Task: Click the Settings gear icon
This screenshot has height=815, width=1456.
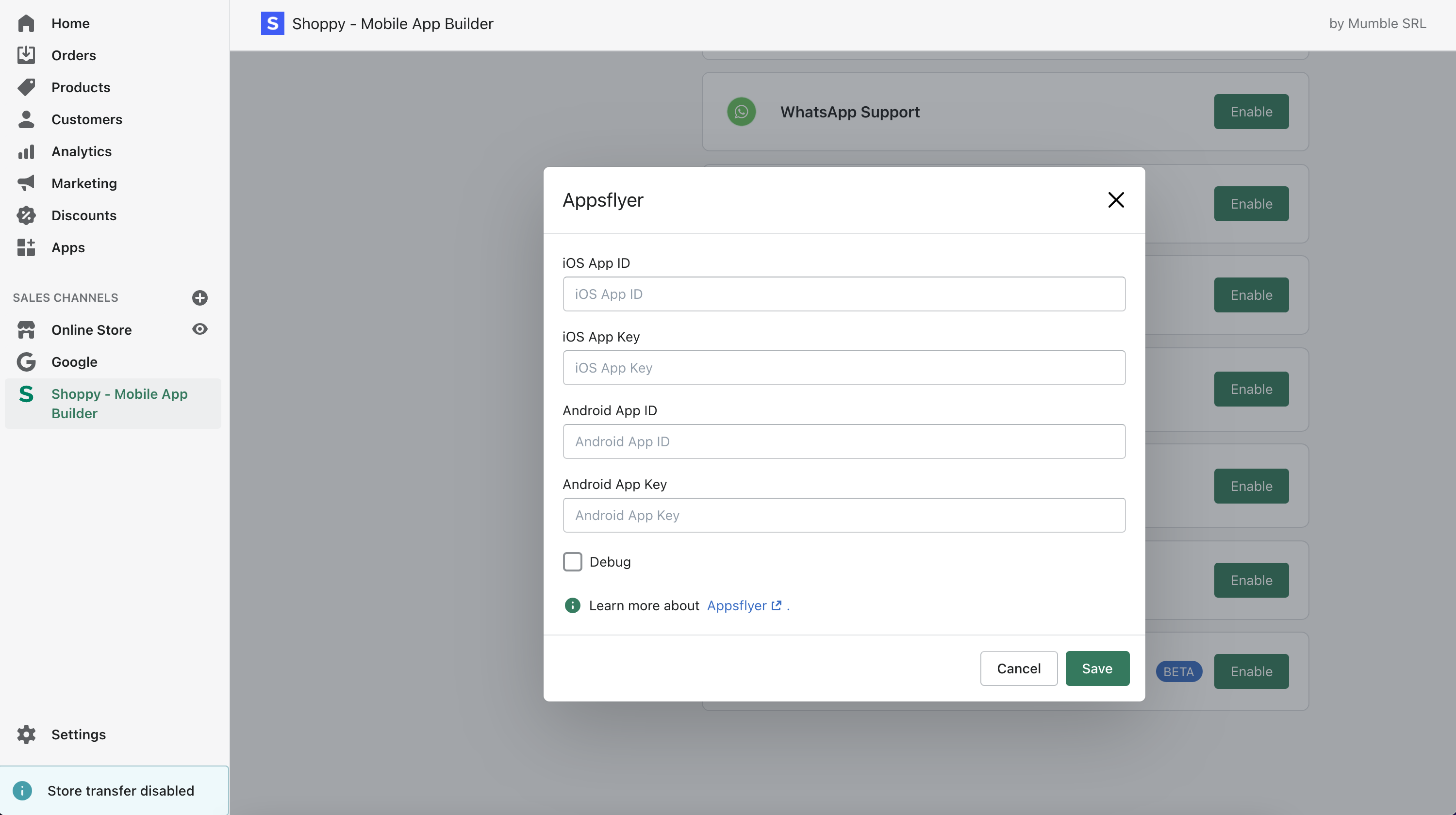Action: [26, 734]
